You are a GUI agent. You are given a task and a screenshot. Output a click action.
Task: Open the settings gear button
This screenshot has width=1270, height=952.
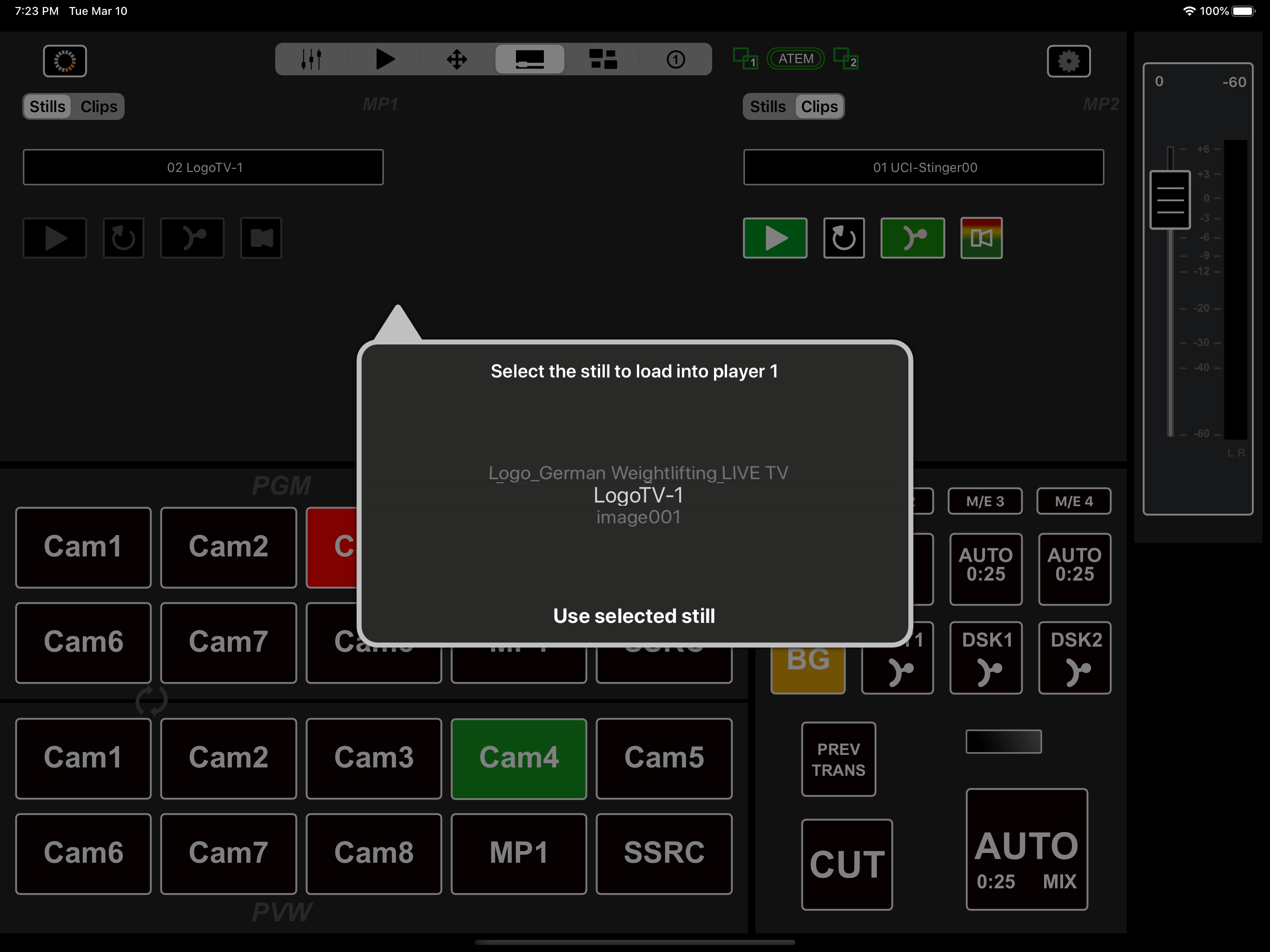(x=1068, y=61)
